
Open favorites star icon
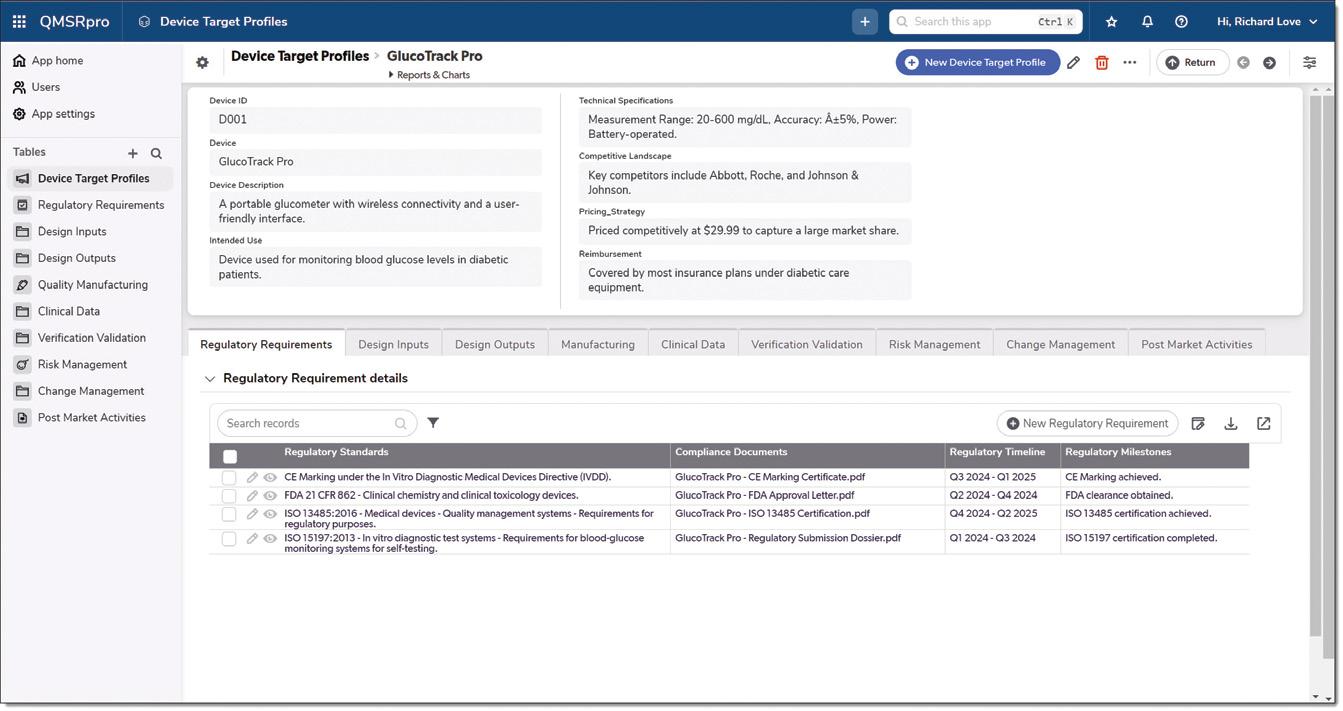pyautogui.click(x=1111, y=21)
